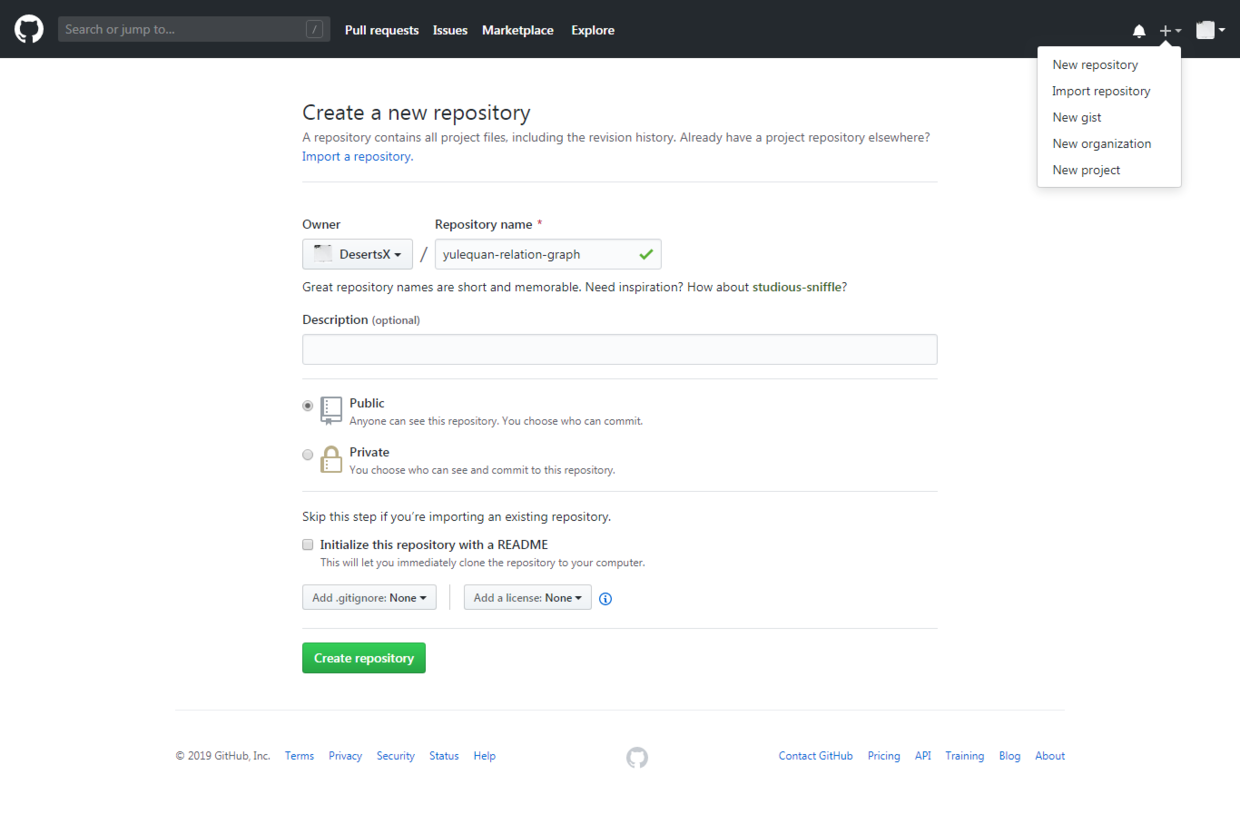Screen dimensions: 1240x814
Task: Expand the Add .gitignore dropdown
Action: pyautogui.click(x=369, y=598)
